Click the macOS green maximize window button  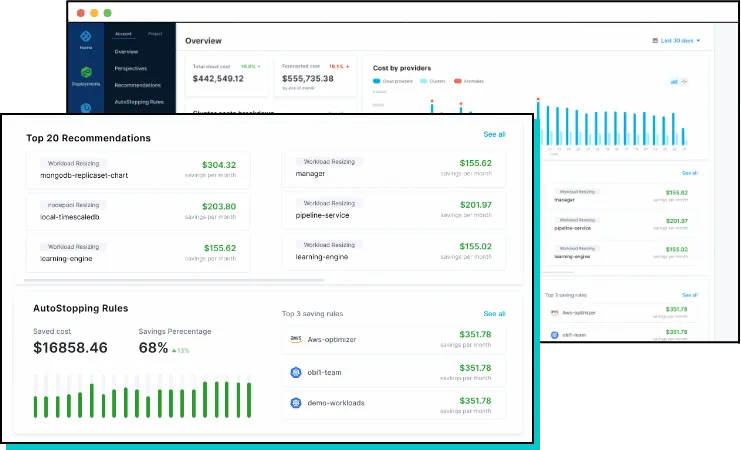(107, 13)
